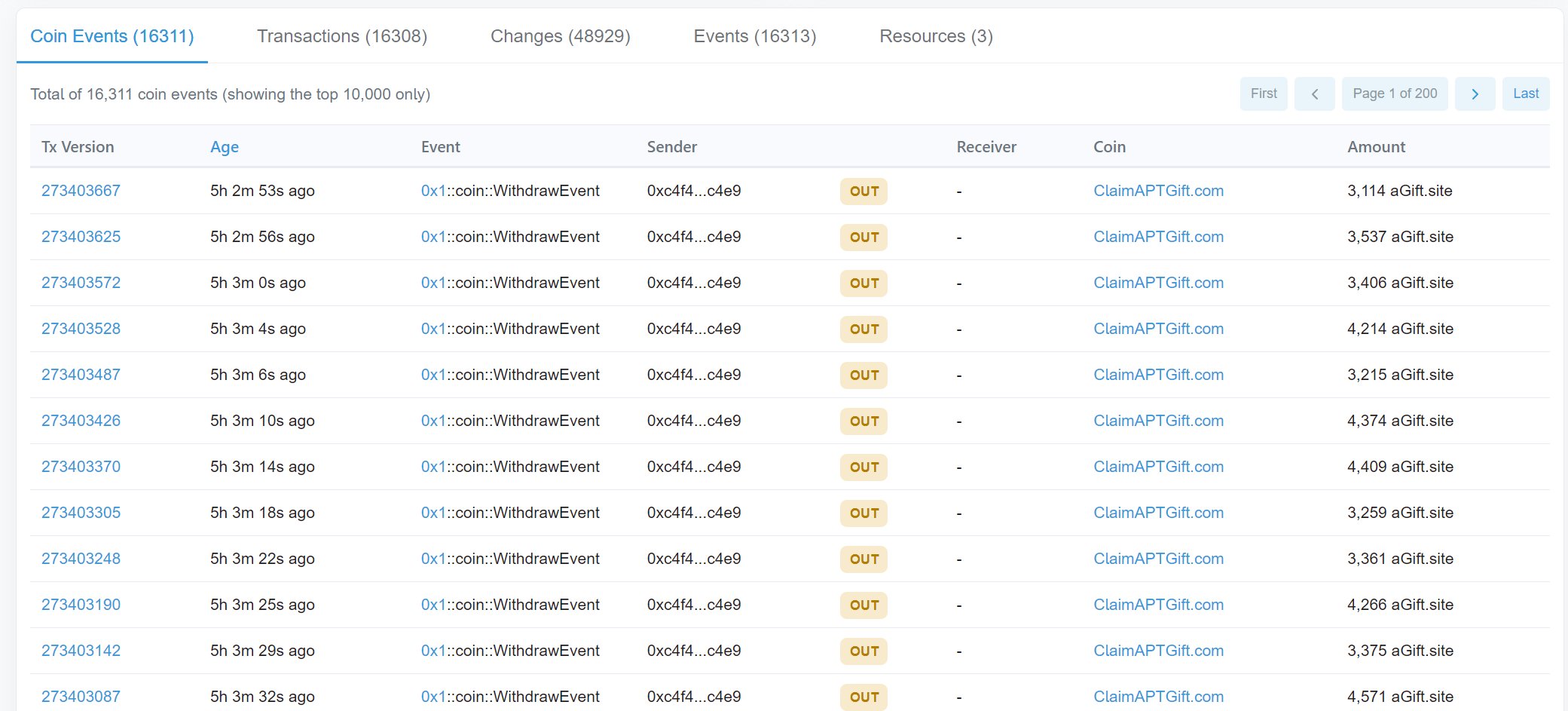Open transaction version 273403528

81,329
